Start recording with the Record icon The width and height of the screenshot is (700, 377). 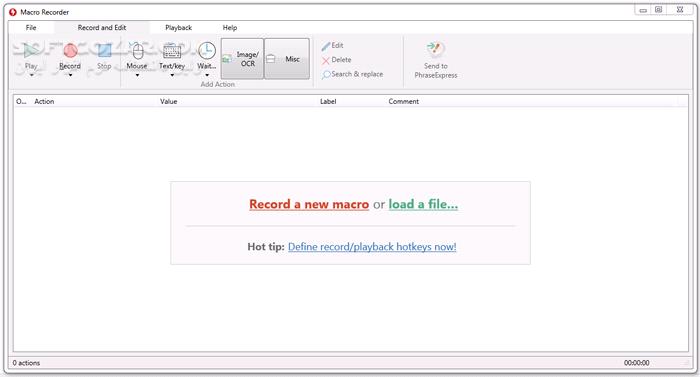tap(70, 51)
